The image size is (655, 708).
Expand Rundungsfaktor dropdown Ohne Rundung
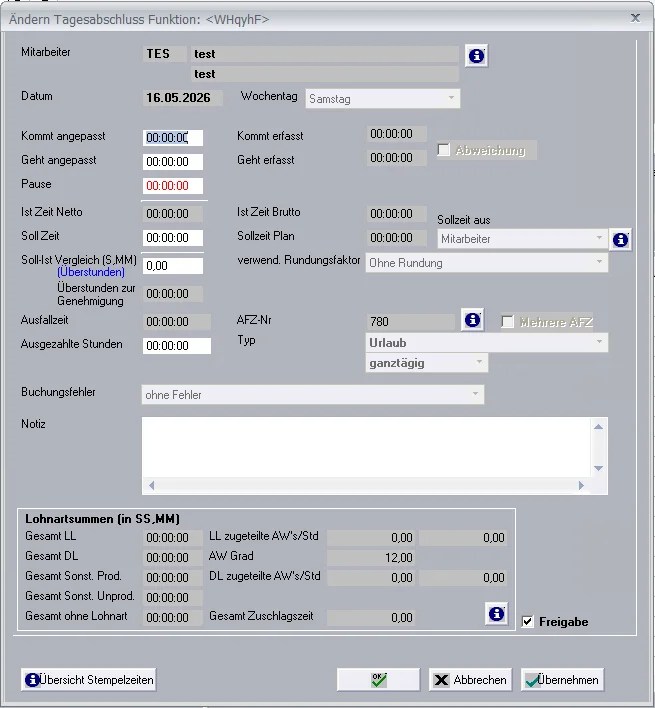point(487,263)
